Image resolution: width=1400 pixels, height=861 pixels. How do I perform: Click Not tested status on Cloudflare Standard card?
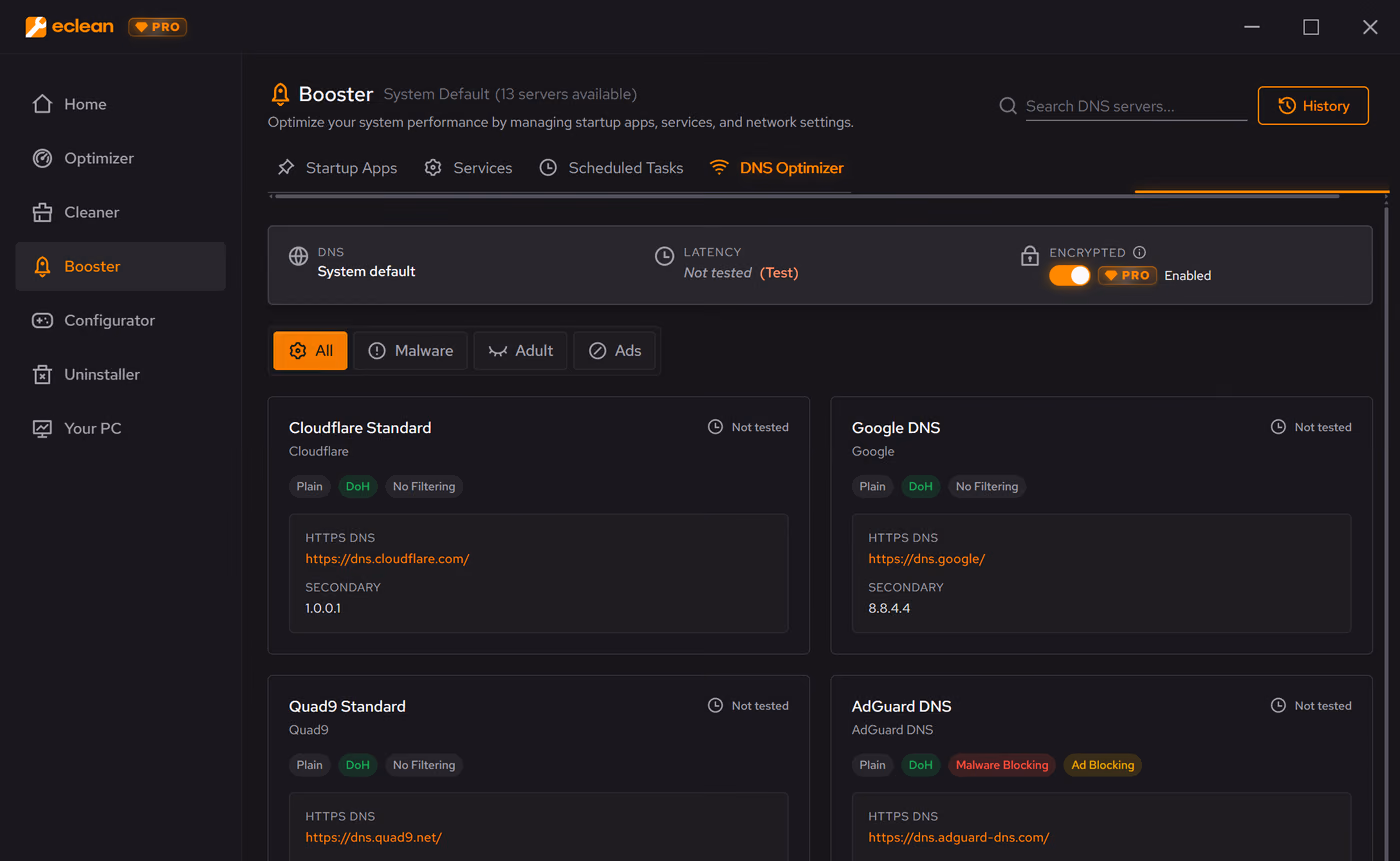click(760, 427)
